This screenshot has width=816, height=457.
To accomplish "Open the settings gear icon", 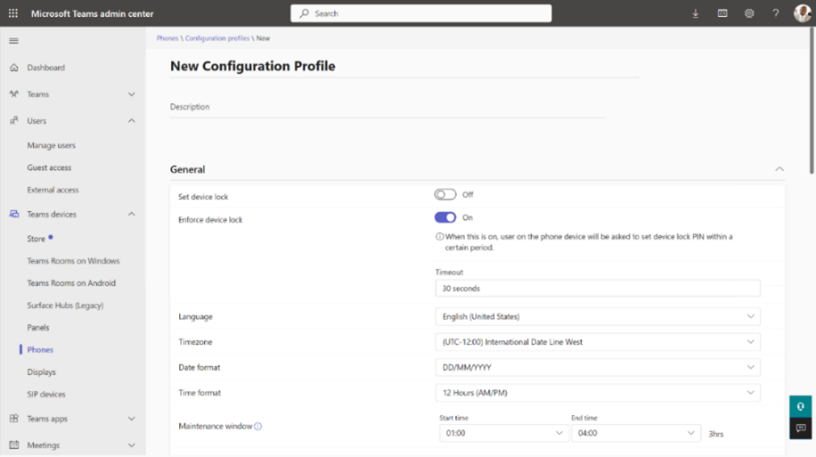I will coord(749,14).
